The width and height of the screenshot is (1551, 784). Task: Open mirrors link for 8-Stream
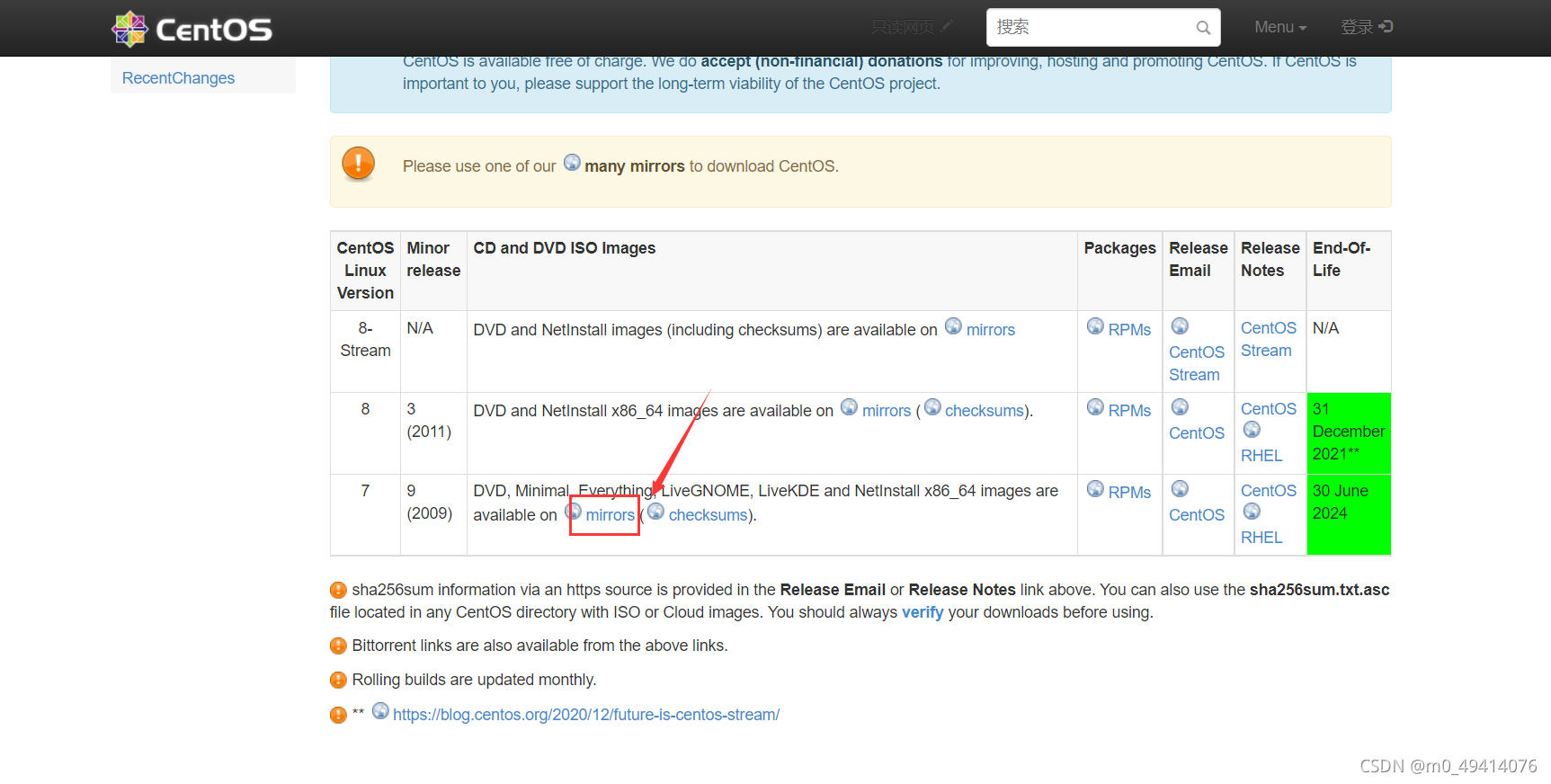(x=991, y=330)
